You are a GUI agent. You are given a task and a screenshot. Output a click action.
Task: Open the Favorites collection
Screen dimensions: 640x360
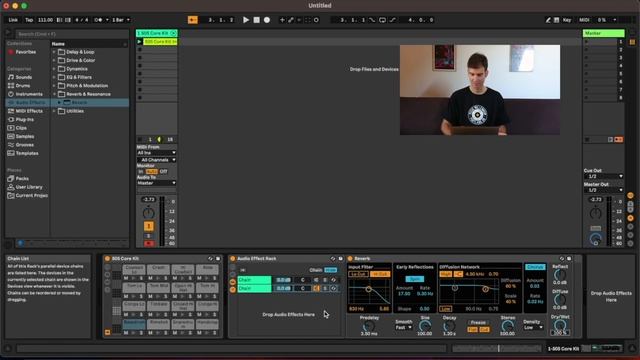point(25,52)
